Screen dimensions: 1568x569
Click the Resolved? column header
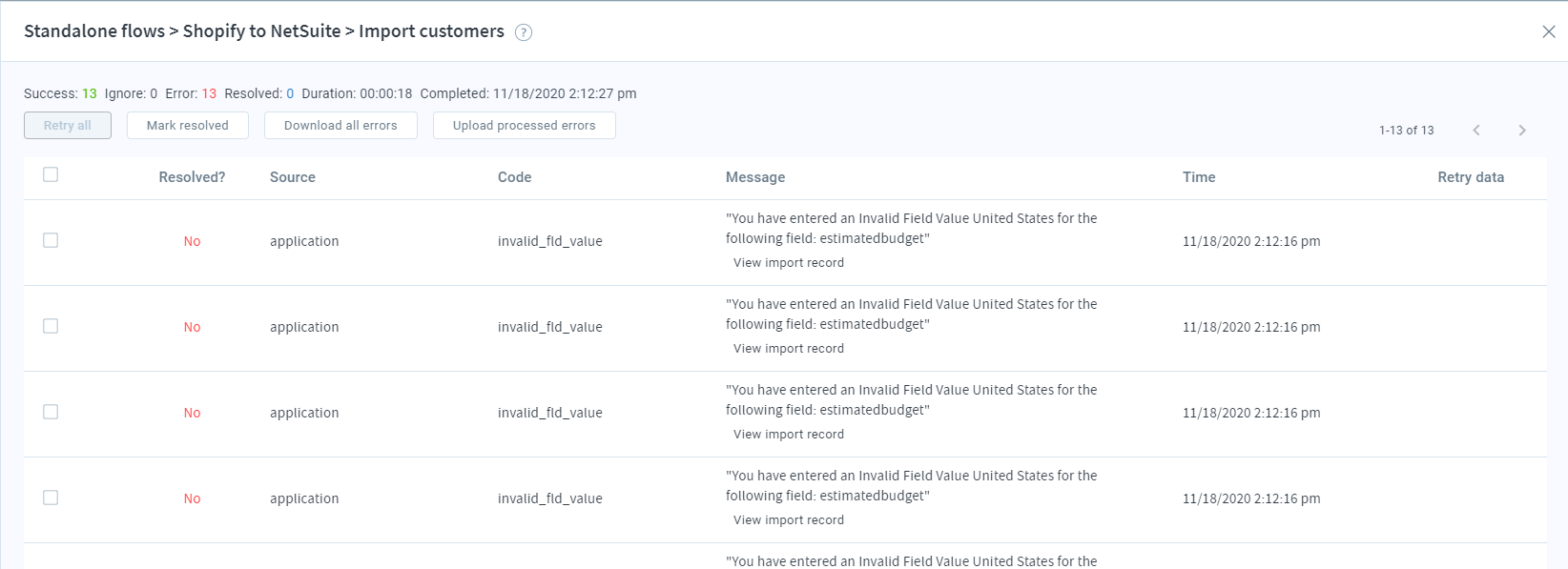(x=192, y=177)
